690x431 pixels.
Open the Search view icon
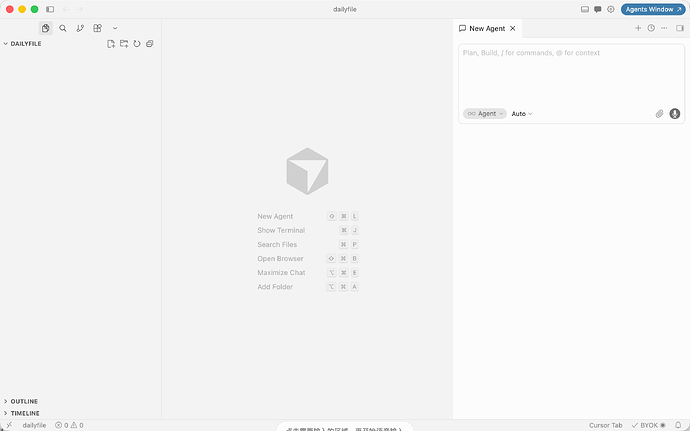(x=63, y=28)
